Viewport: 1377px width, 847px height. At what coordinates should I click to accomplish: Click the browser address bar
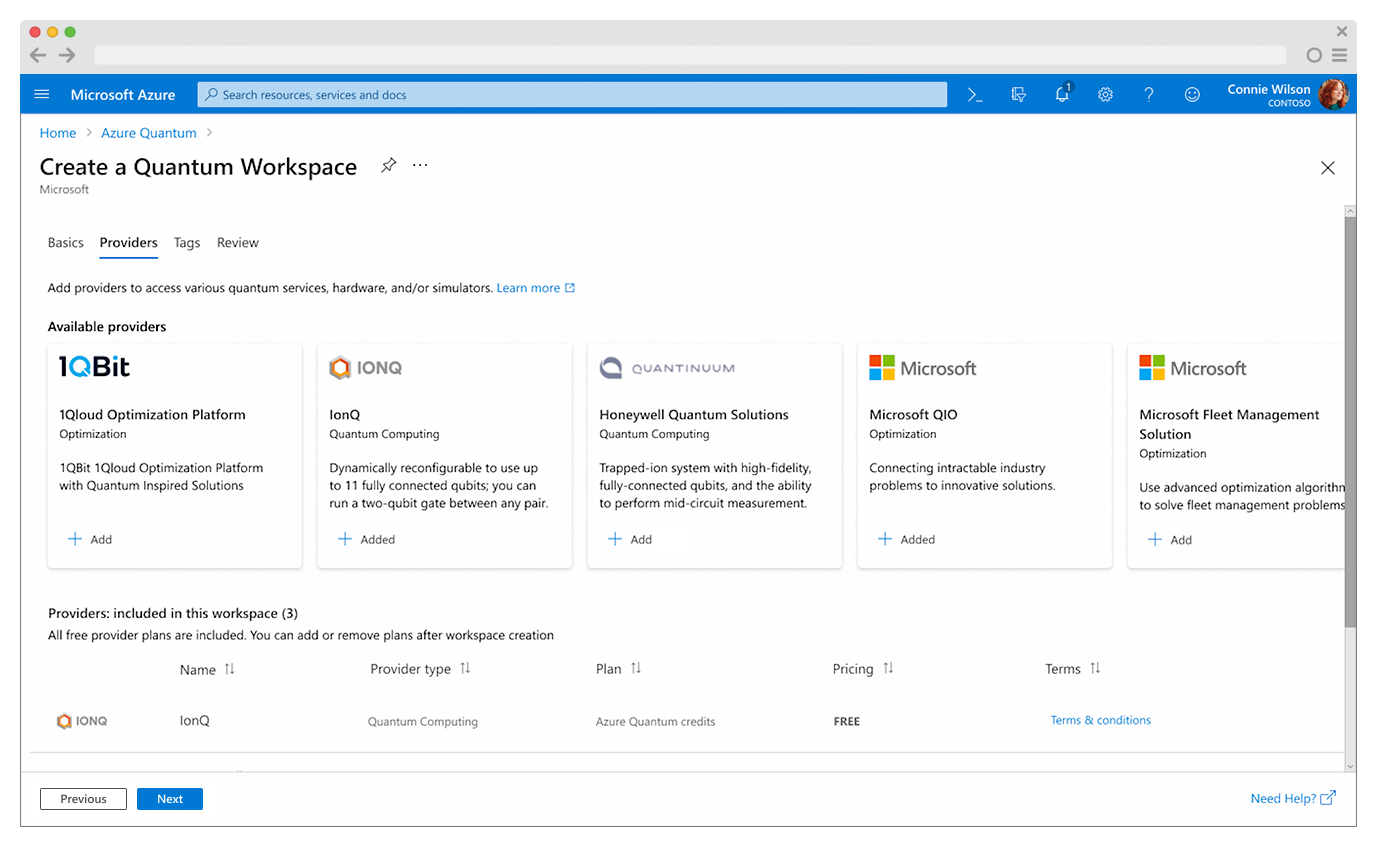click(690, 55)
